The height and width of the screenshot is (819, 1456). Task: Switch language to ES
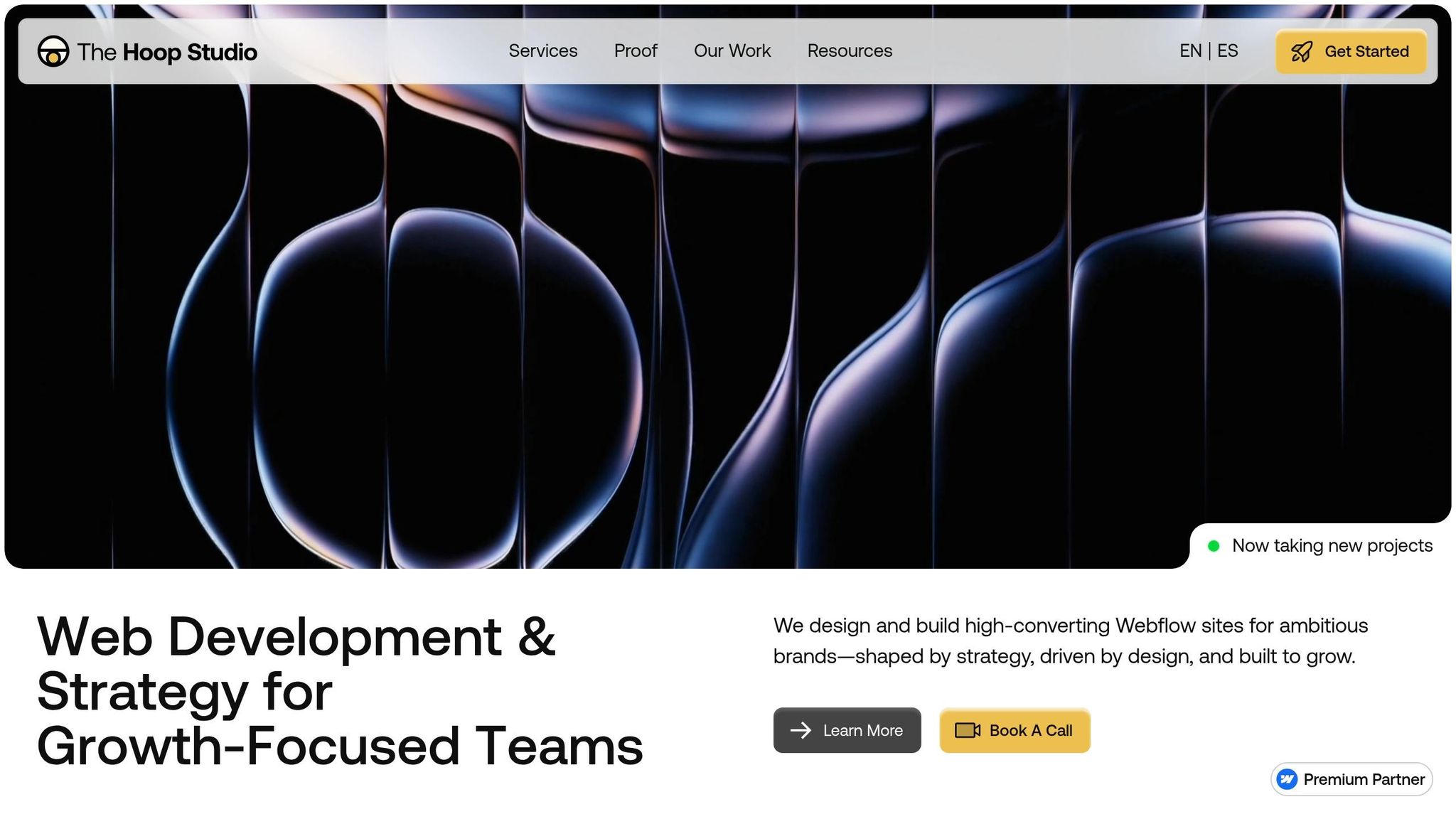point(1228,51)
